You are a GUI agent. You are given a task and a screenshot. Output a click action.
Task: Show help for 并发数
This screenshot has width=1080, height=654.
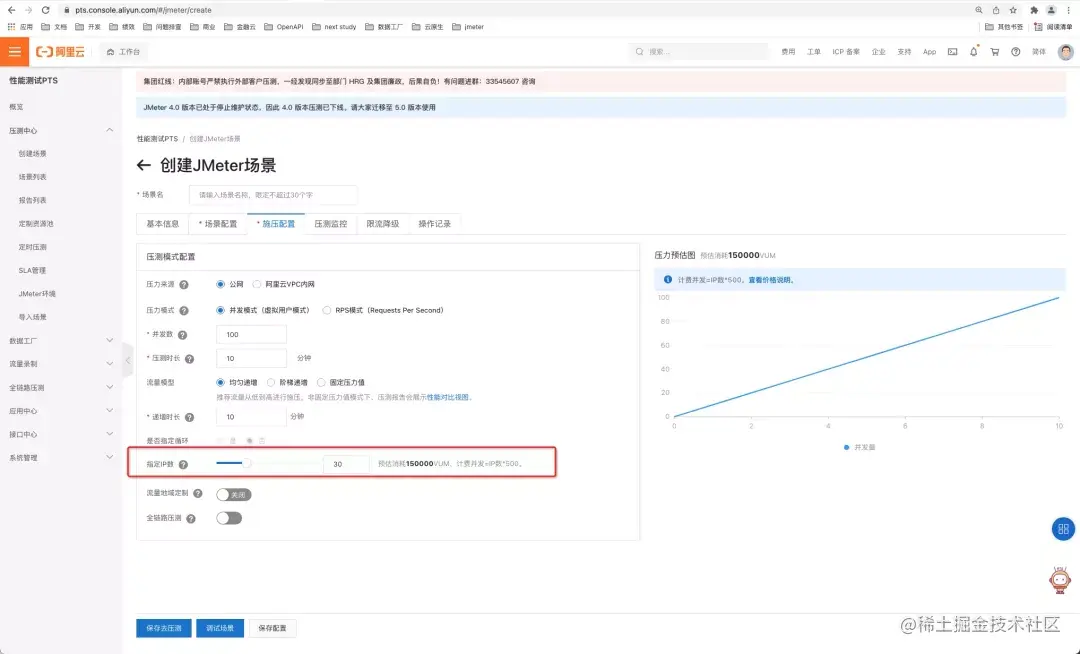183,335
